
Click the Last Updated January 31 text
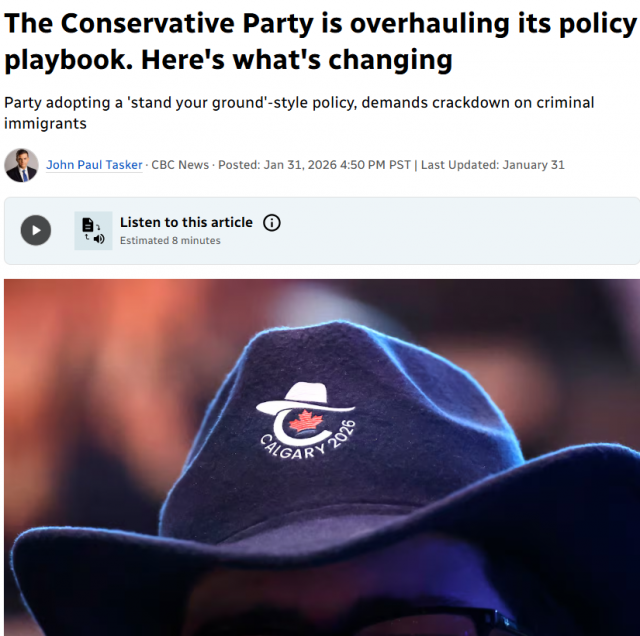pos(493,165)
